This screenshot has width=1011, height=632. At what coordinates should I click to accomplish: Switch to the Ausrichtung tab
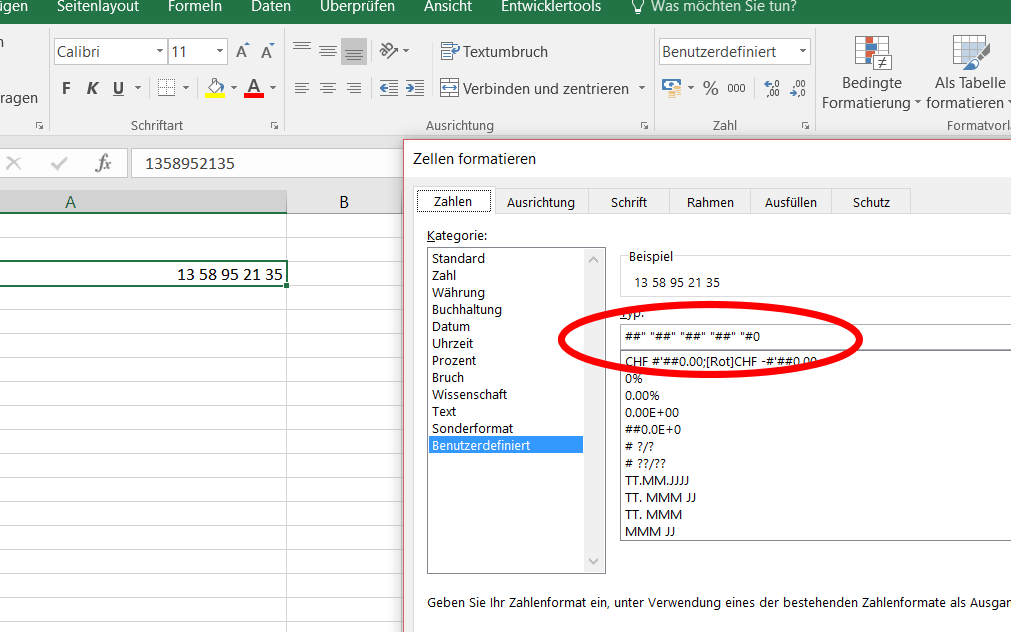(x=541, y=201)
